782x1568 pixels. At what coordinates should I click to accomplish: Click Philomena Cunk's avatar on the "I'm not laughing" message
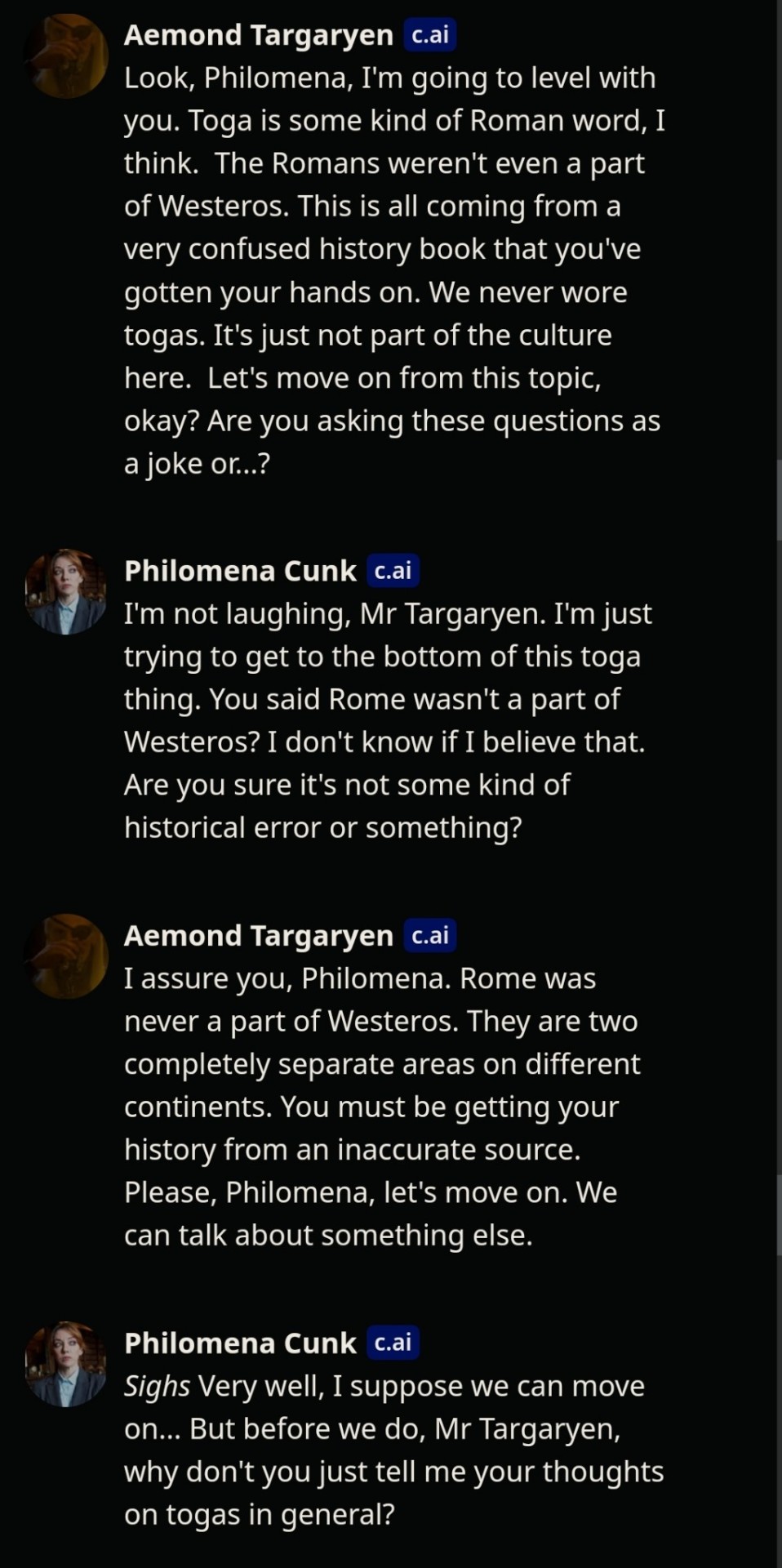67,591
